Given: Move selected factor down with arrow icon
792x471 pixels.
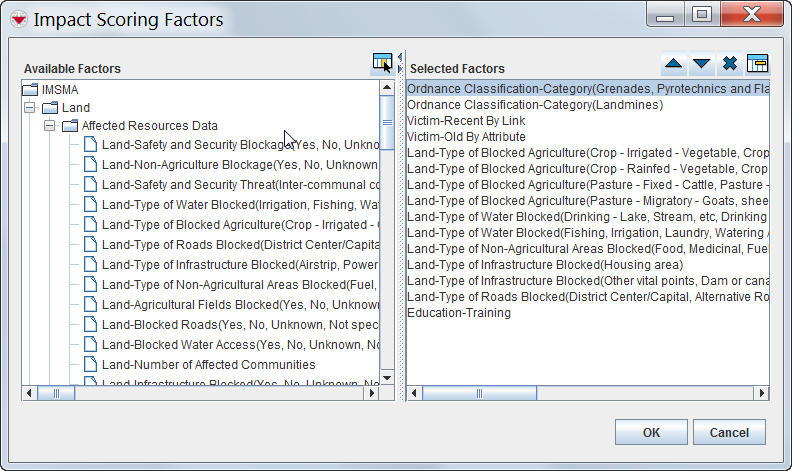Looking at the screenshot, I should coord(702,64).
